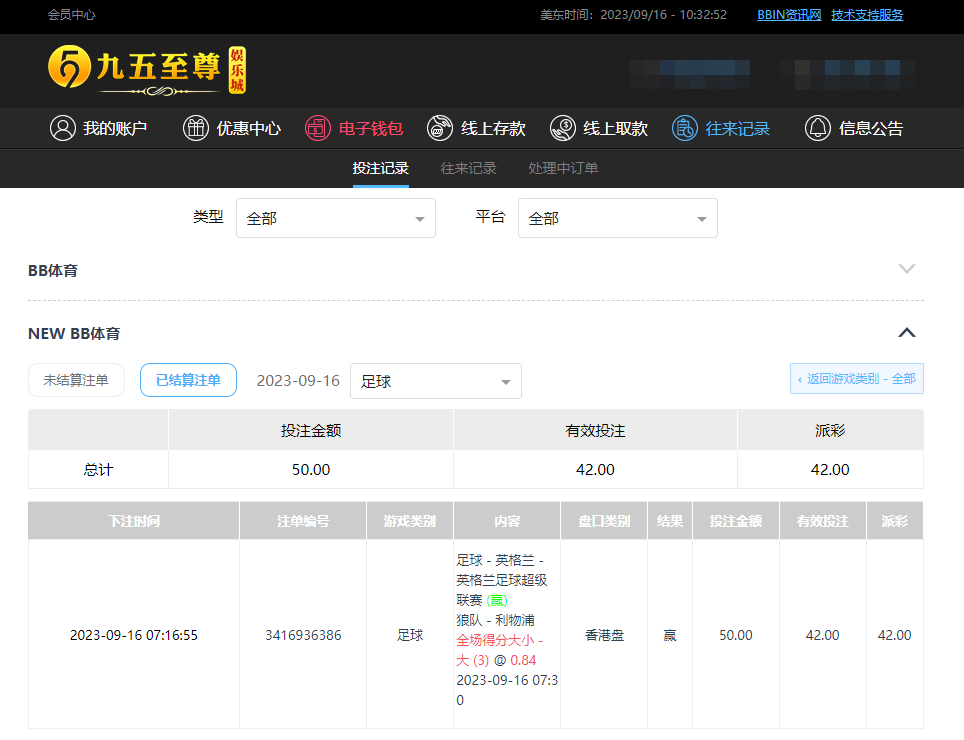The height and width of the screenshot is (740, 964).
Task: Click the 线上存款 deposit icon
Action: pyautogui.click(x=440, y=128)
